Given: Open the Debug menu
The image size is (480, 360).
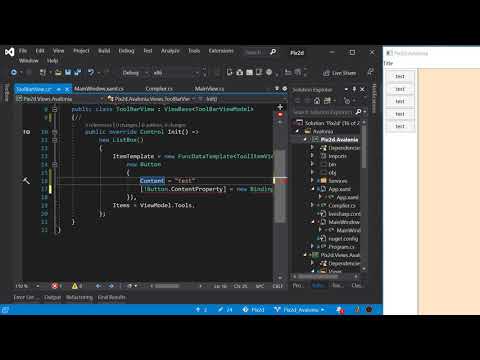Looking at the screenshot, I should 126,51.
